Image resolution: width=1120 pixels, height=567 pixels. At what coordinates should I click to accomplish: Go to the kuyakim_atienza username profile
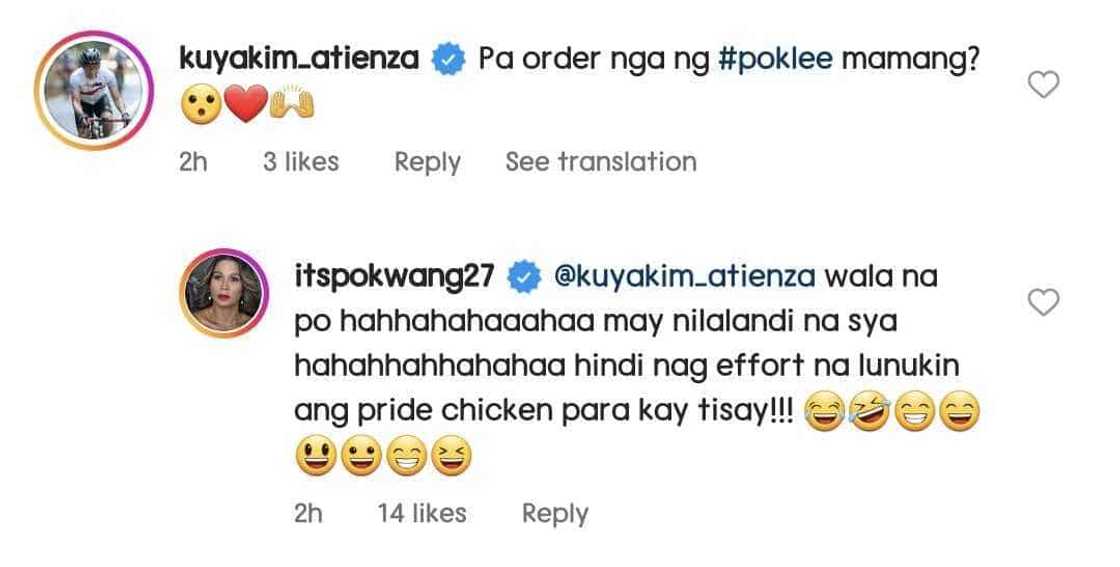pos(299,60)
